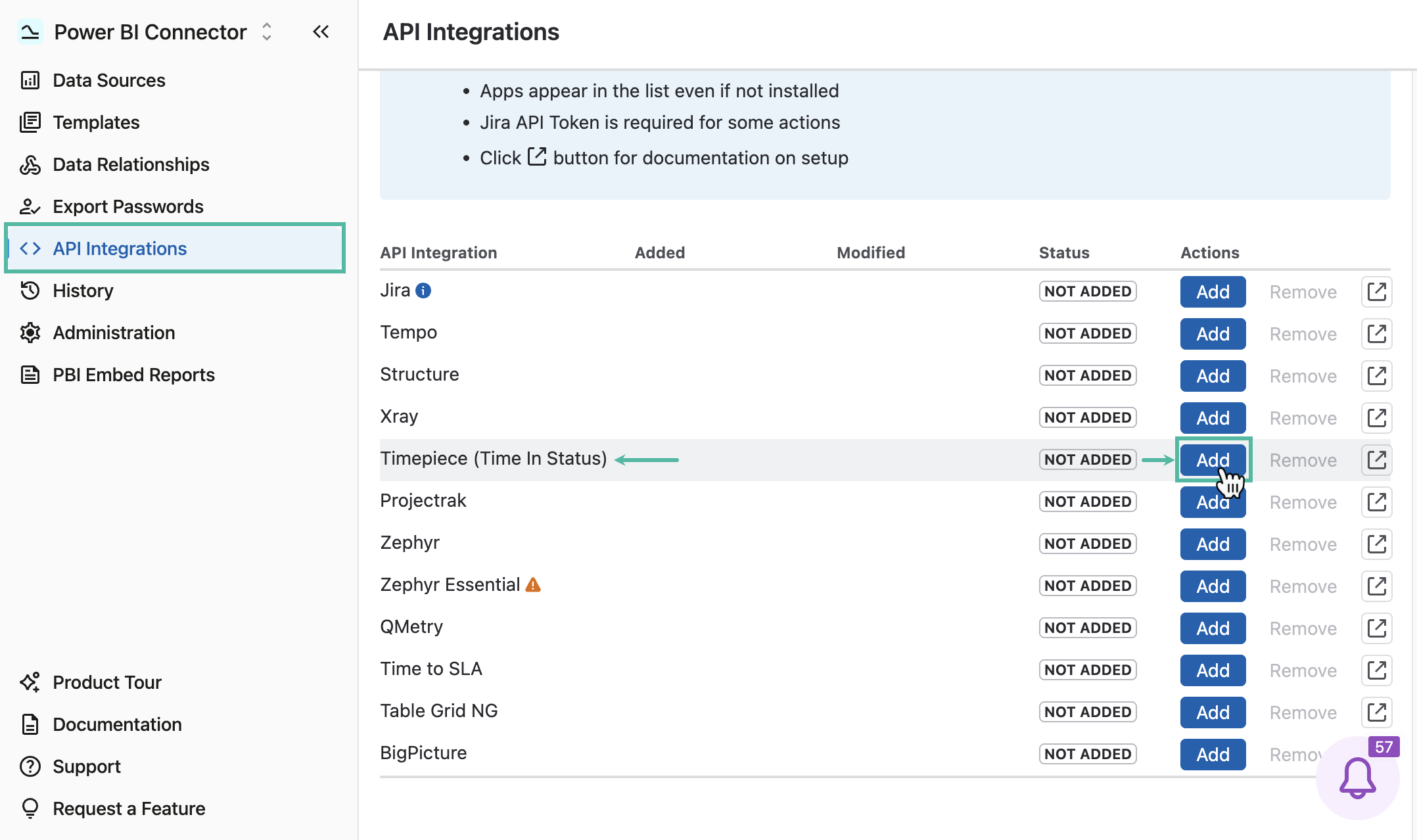Add the Structure integration
The height and width of the screenshot is (840, 1417).
pos(1213,376)
